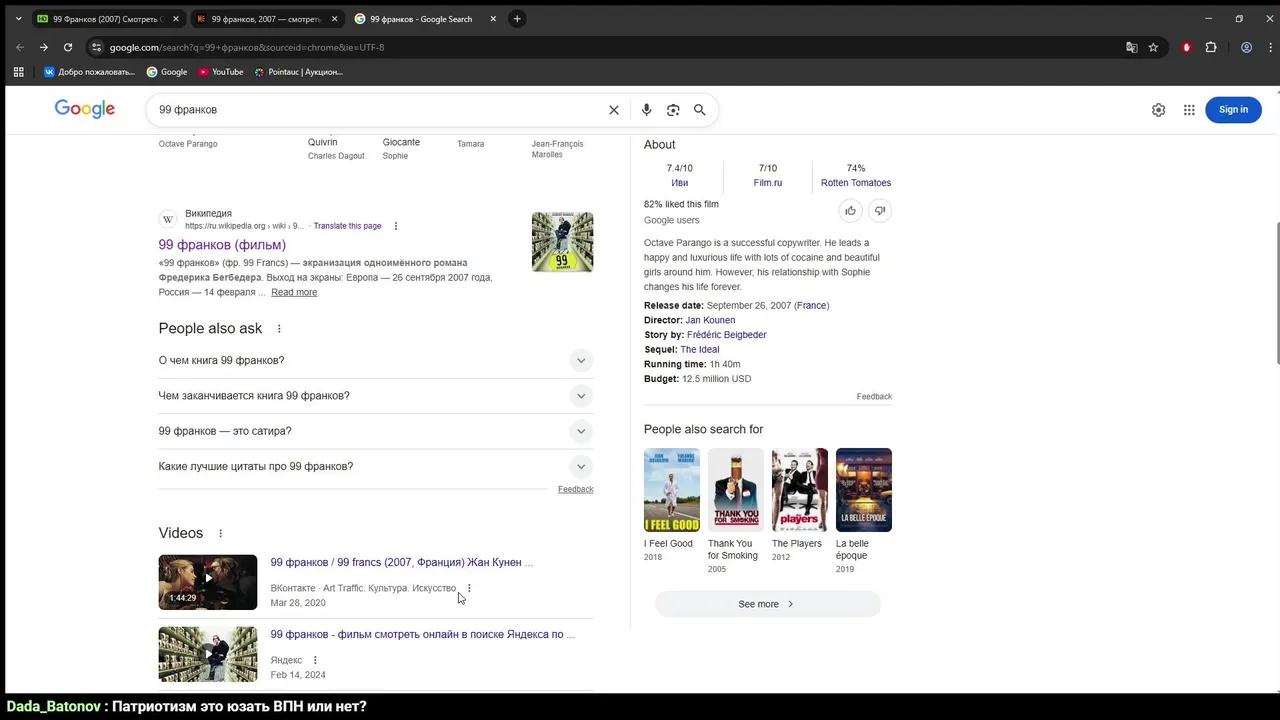Open Film.ru rating link
The width and height of the screenshot is (1280, 720).
coord(768,183)
